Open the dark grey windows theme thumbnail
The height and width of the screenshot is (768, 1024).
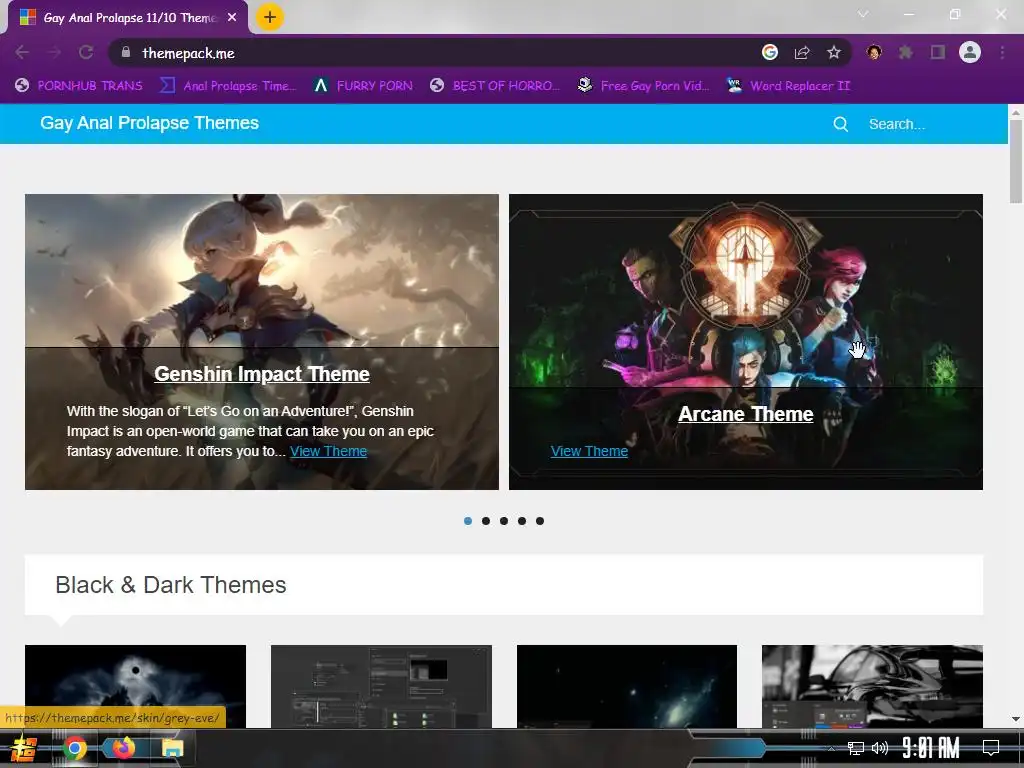click(381, 686)
